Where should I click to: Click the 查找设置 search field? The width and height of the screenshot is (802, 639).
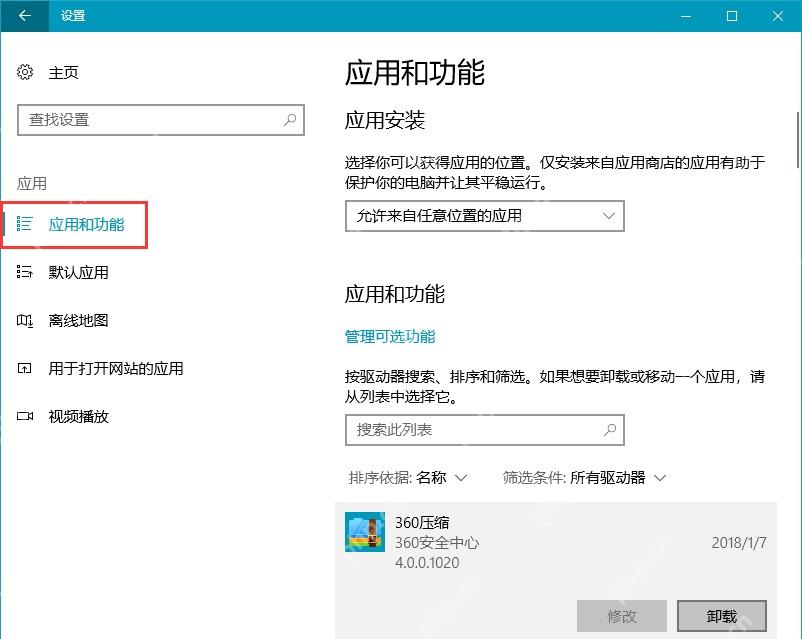[161, 120]
